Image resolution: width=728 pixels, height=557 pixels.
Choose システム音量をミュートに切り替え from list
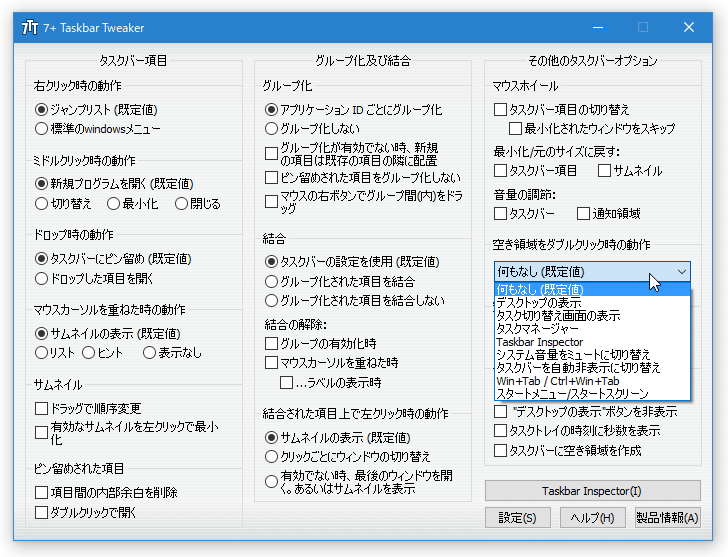coord(593,355)
